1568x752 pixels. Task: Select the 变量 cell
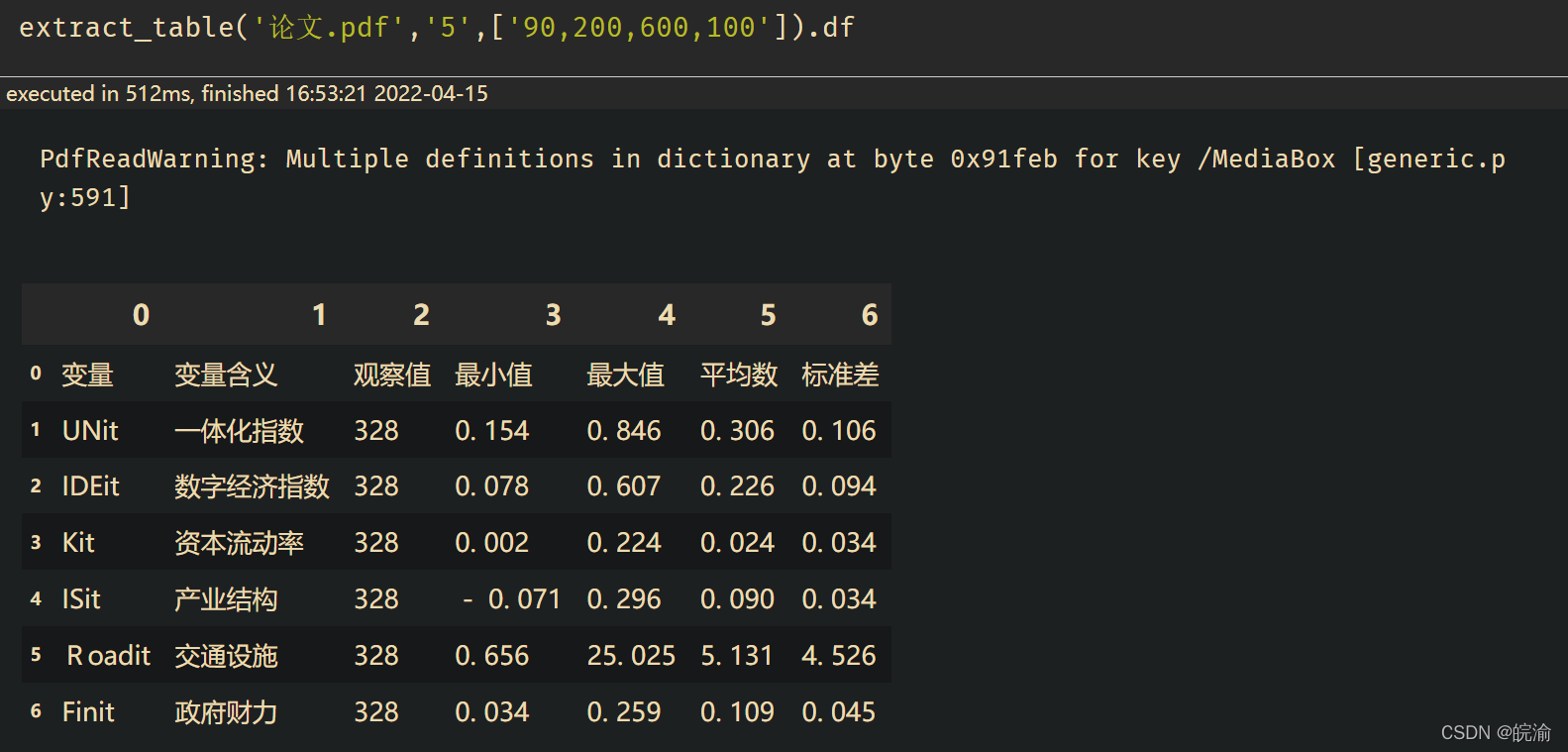87,375
